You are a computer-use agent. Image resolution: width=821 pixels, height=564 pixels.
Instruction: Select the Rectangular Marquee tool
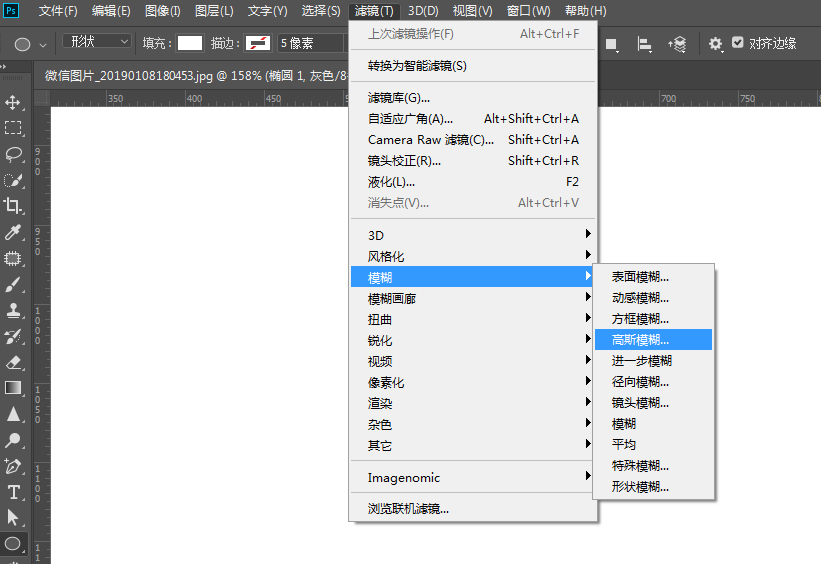point(13,128)
